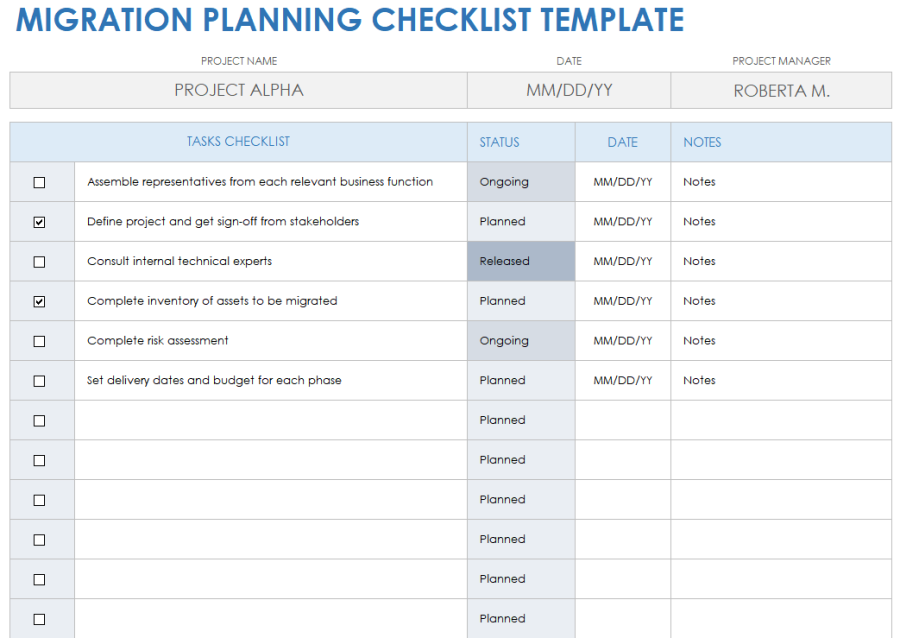Click the ROBERTA M. project manager field
Screen dimensions: 900x638
coord(781,90)
